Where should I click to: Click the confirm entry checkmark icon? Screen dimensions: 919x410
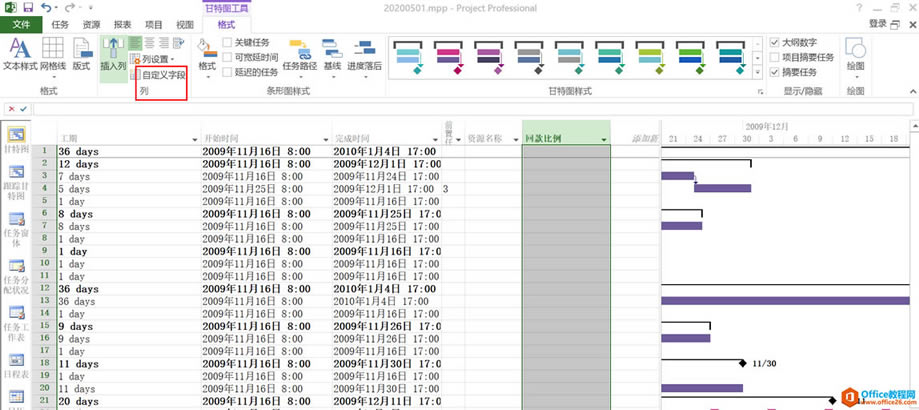23,109
